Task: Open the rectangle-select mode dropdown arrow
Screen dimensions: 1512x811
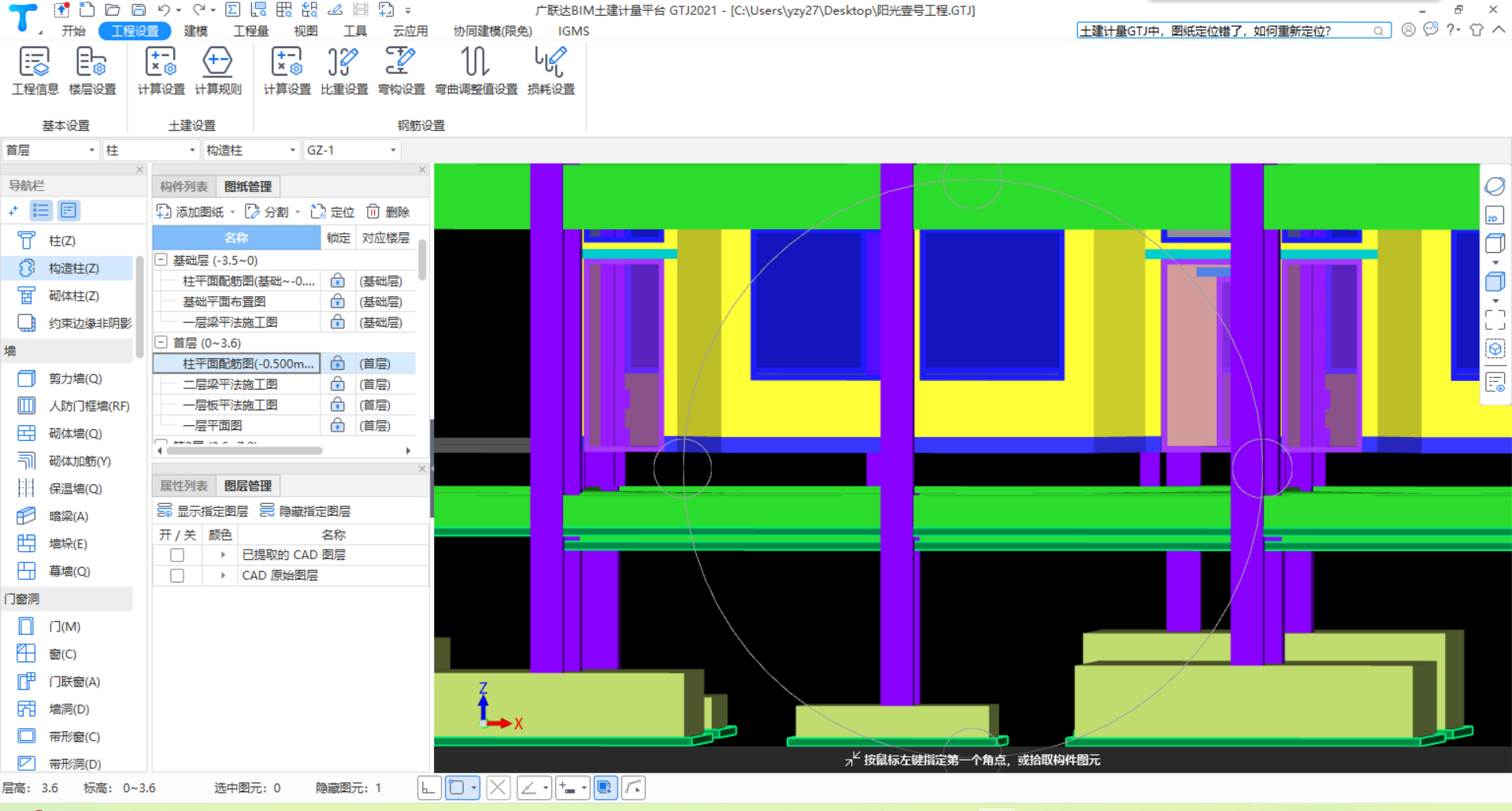Action: tap(473, 787)
